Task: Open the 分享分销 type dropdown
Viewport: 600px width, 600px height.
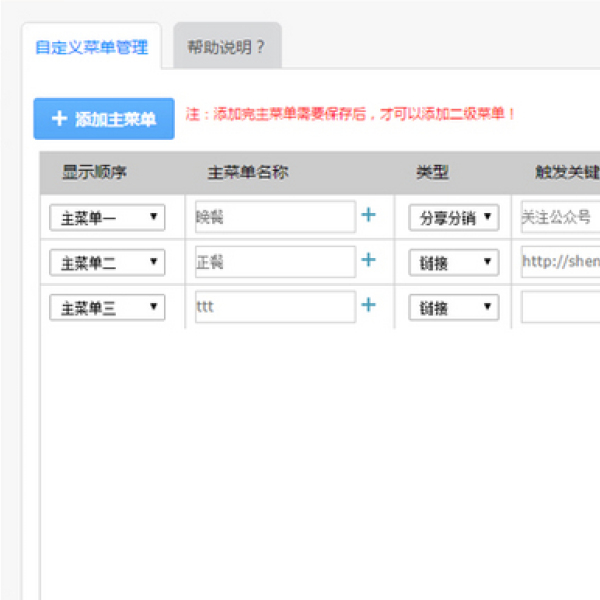Action: (x=453, y=217)
